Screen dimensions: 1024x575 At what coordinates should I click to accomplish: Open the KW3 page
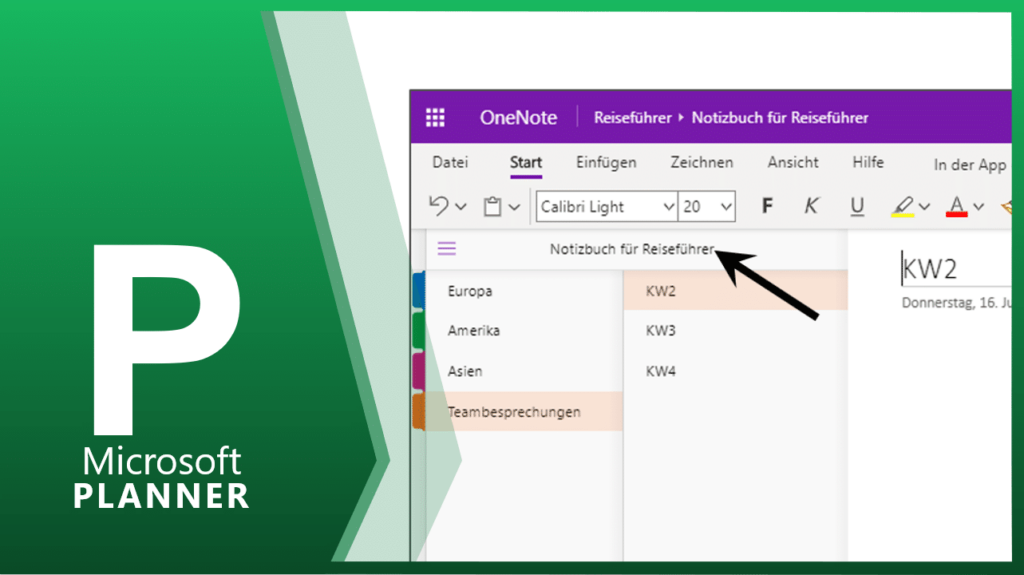[661, 330]
